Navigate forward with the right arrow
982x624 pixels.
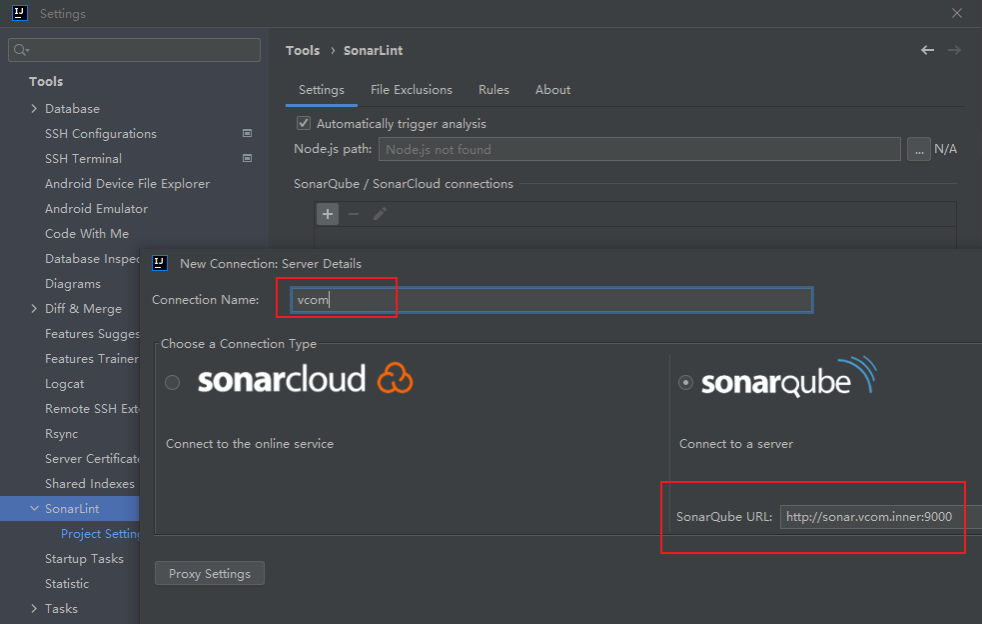(954, 50)
